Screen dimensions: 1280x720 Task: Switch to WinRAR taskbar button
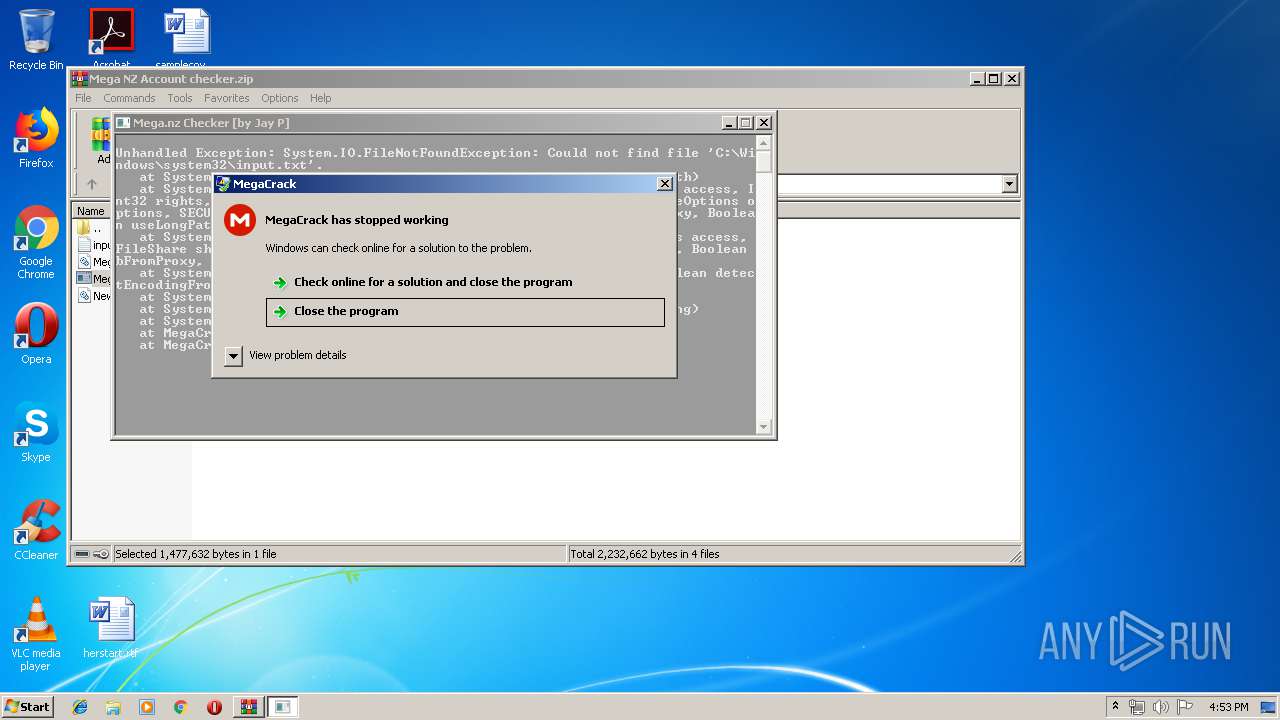pyautogui.click(x=248, y=707)
